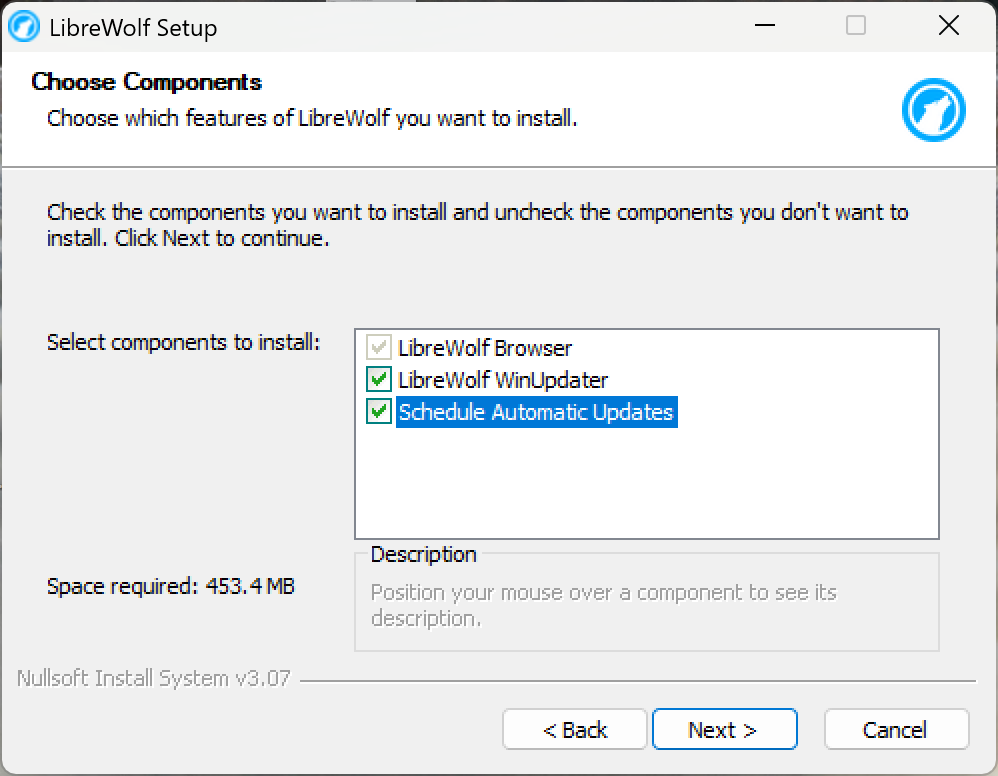Click the highlighted Schedule Automatic Updates label
This screenshot has height=776, width=998.
(536, 412)
